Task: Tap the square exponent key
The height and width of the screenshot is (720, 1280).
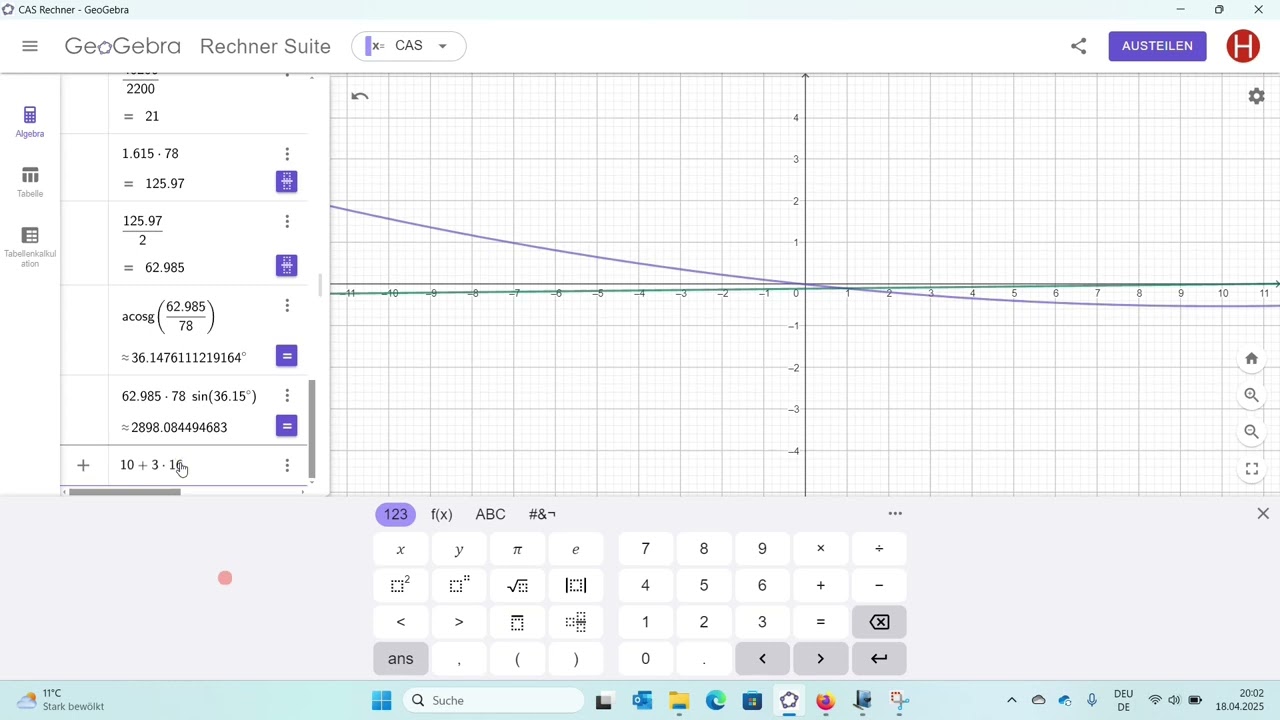Action: pos(401,585)
